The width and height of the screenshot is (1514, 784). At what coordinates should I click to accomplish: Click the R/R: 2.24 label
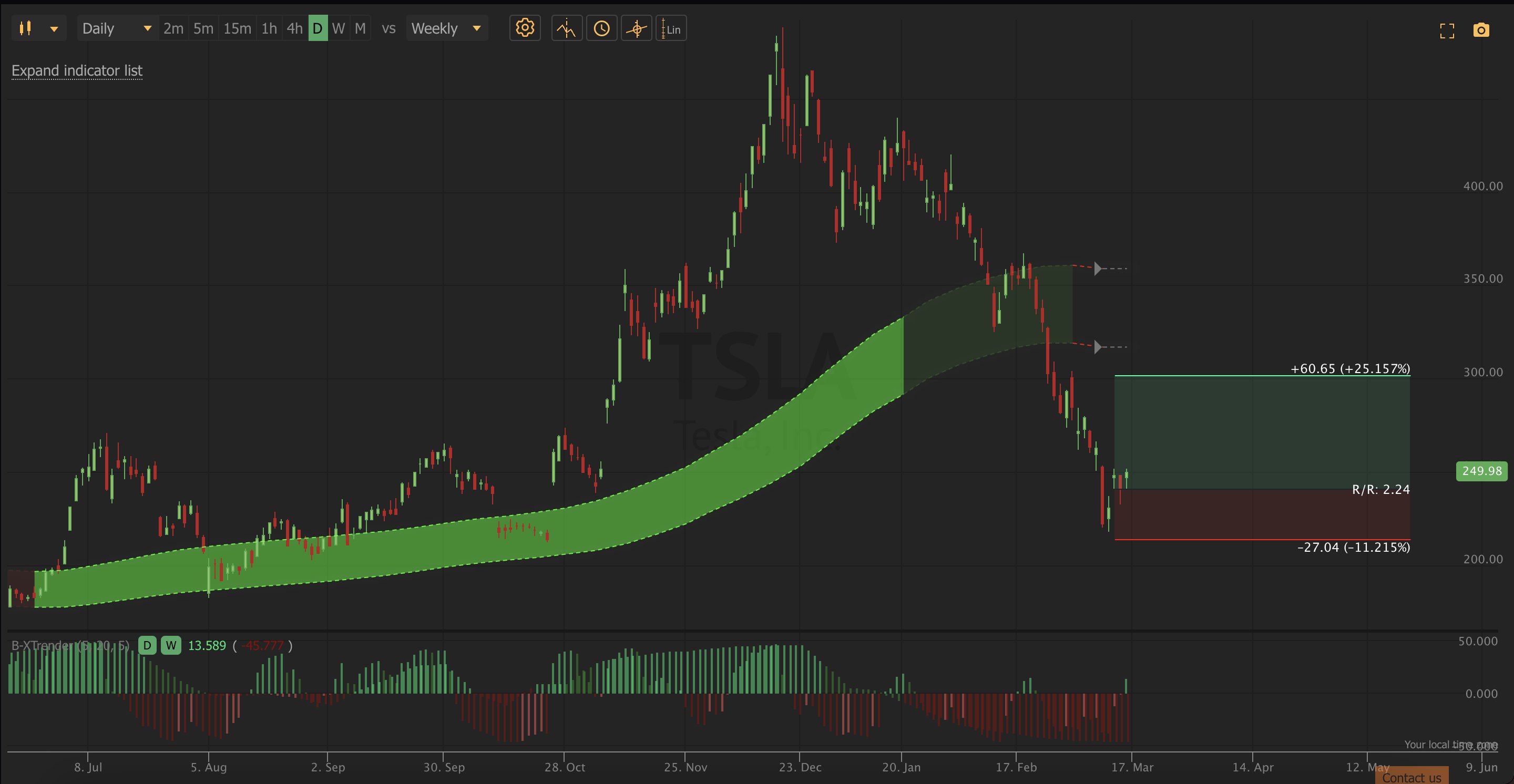point(1380,490)
